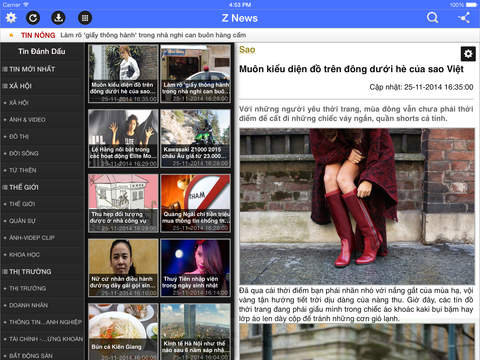Collapse the XÃ HỘI section header
Screen dimensions: 480x360
click(42, 86)
